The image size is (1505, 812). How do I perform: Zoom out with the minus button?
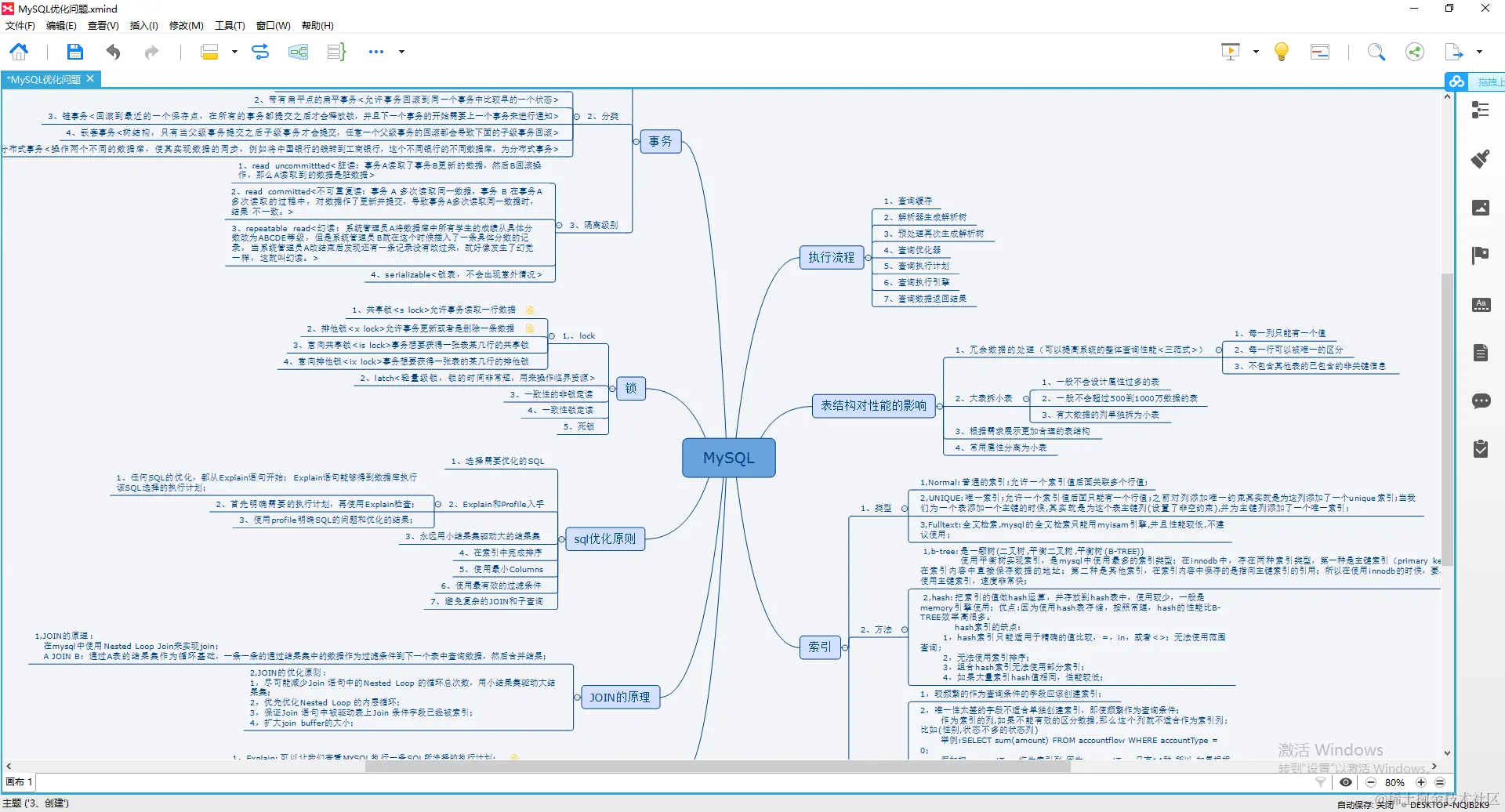[1371, 782]
